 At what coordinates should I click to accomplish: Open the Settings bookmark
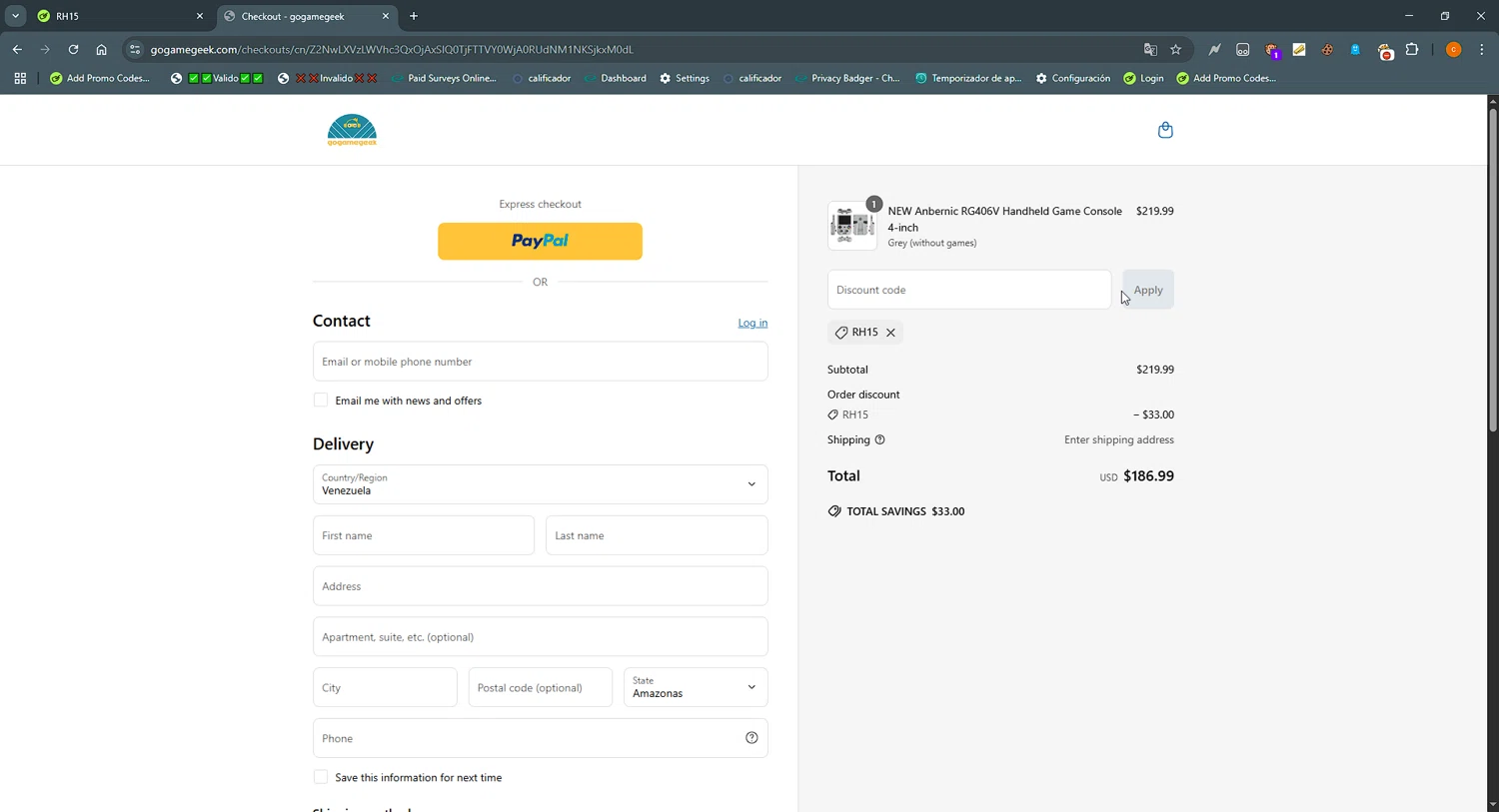click(685, 78)
